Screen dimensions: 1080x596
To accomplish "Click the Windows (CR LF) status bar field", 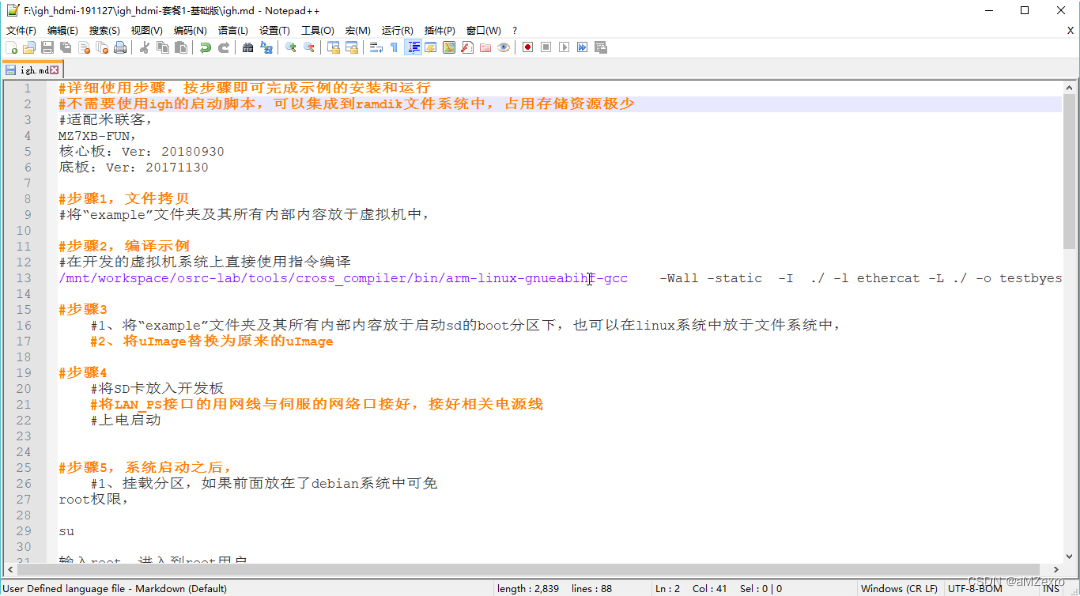I will pyautogui.click(x=898, y=589).
